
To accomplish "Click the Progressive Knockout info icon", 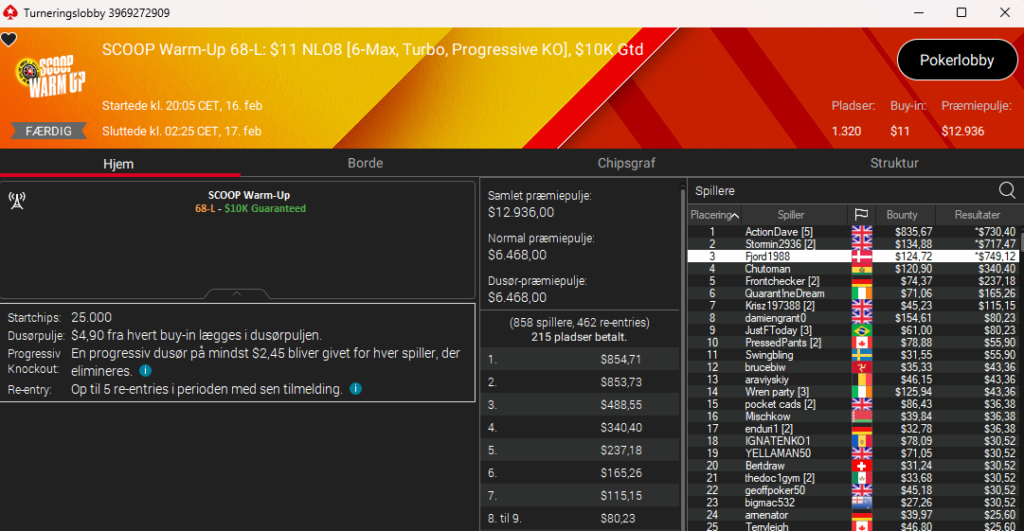I will 145,371.
